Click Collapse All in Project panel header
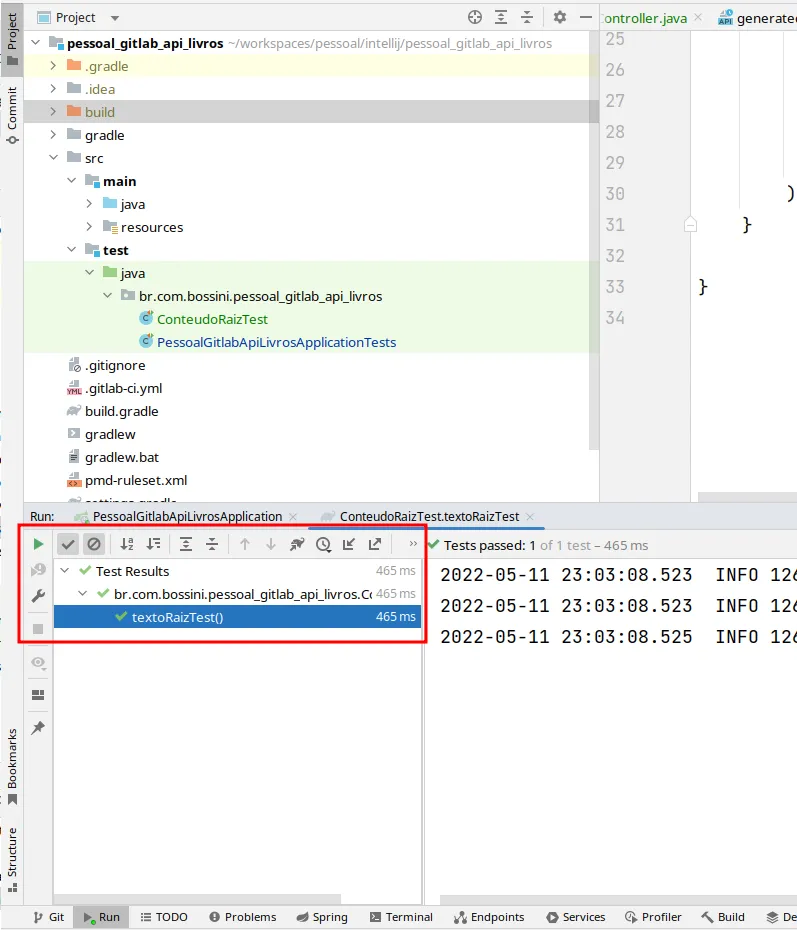The width and height of the screenshot is (797, 930). click(527, 17)
